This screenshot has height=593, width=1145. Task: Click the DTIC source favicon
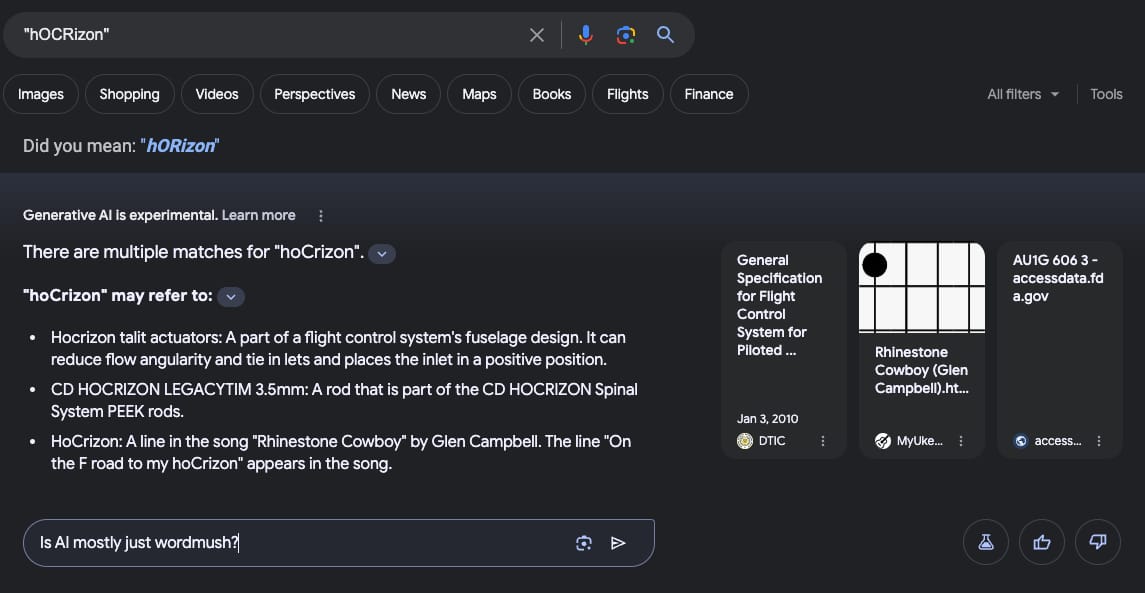(745, 441)
